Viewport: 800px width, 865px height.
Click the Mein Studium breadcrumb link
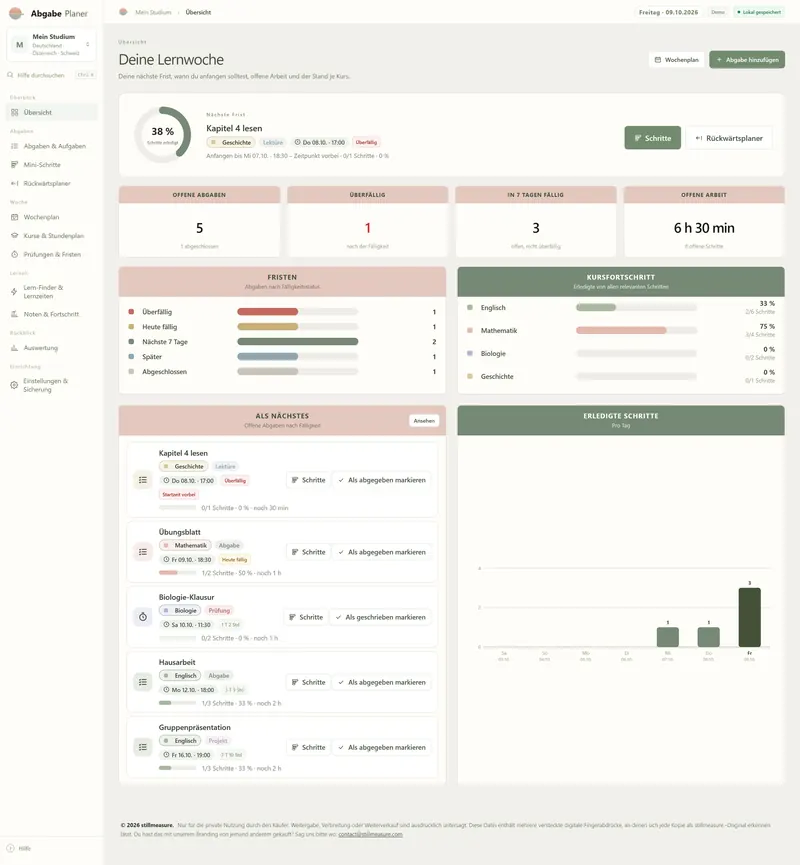point(153,12)
